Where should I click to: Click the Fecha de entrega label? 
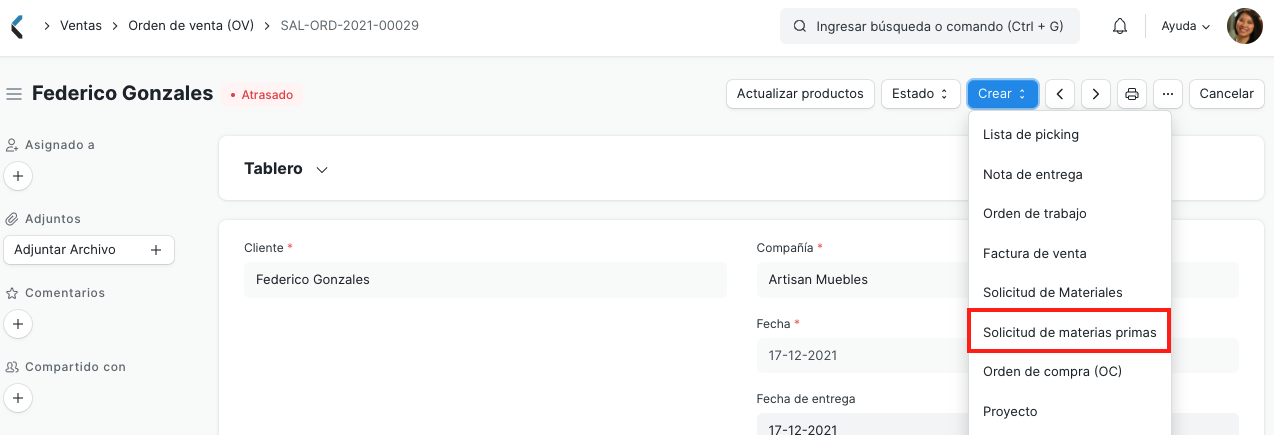(806, 399)
